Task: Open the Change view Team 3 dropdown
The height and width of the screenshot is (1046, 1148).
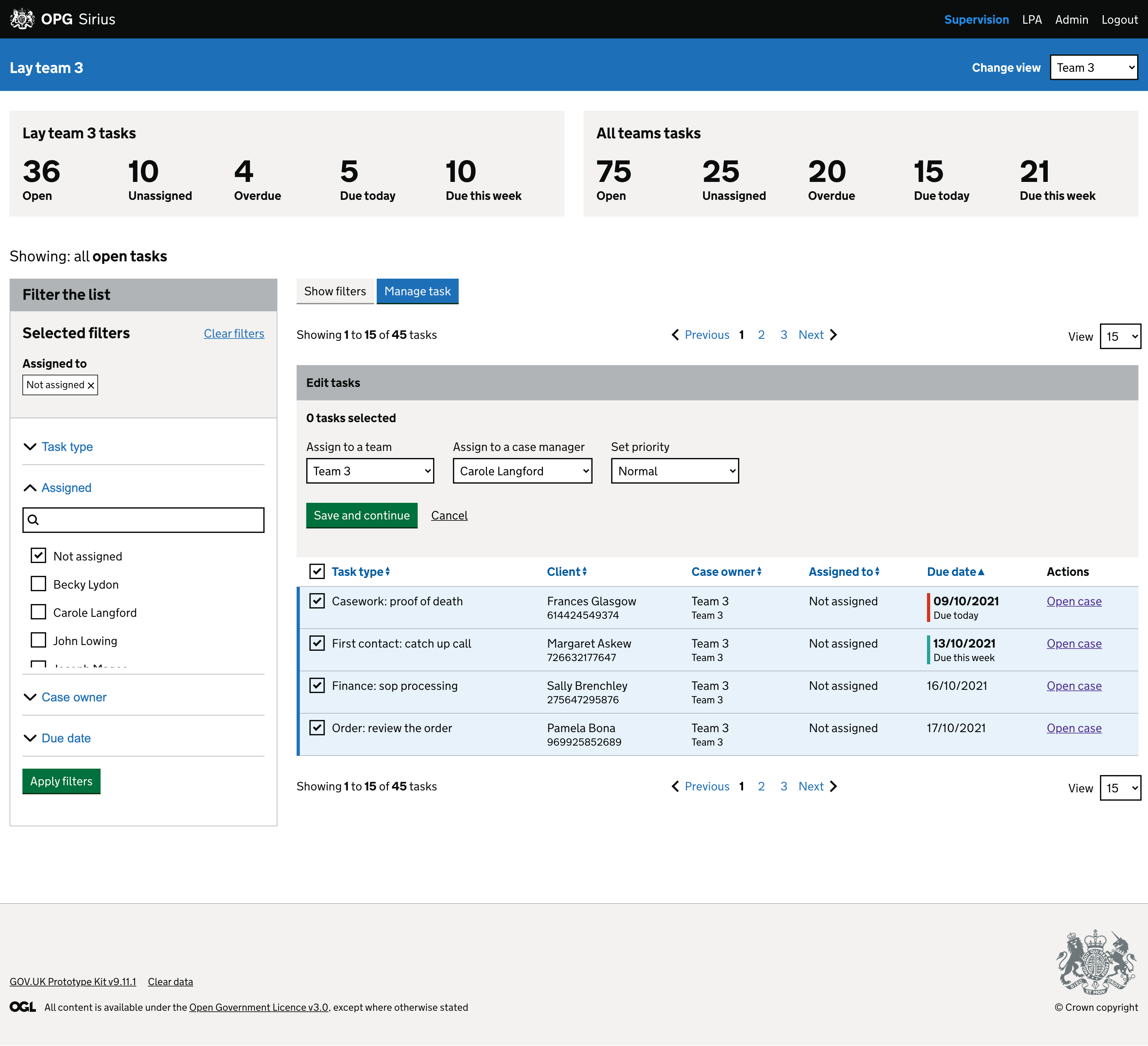Action: point(1094,68)
